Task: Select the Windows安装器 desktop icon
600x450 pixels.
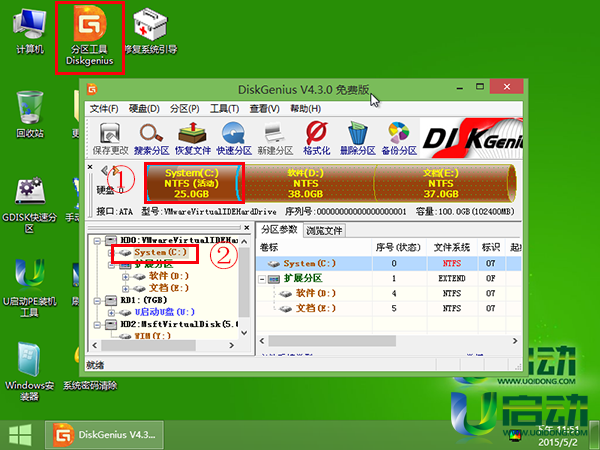Action: (29, 371)
